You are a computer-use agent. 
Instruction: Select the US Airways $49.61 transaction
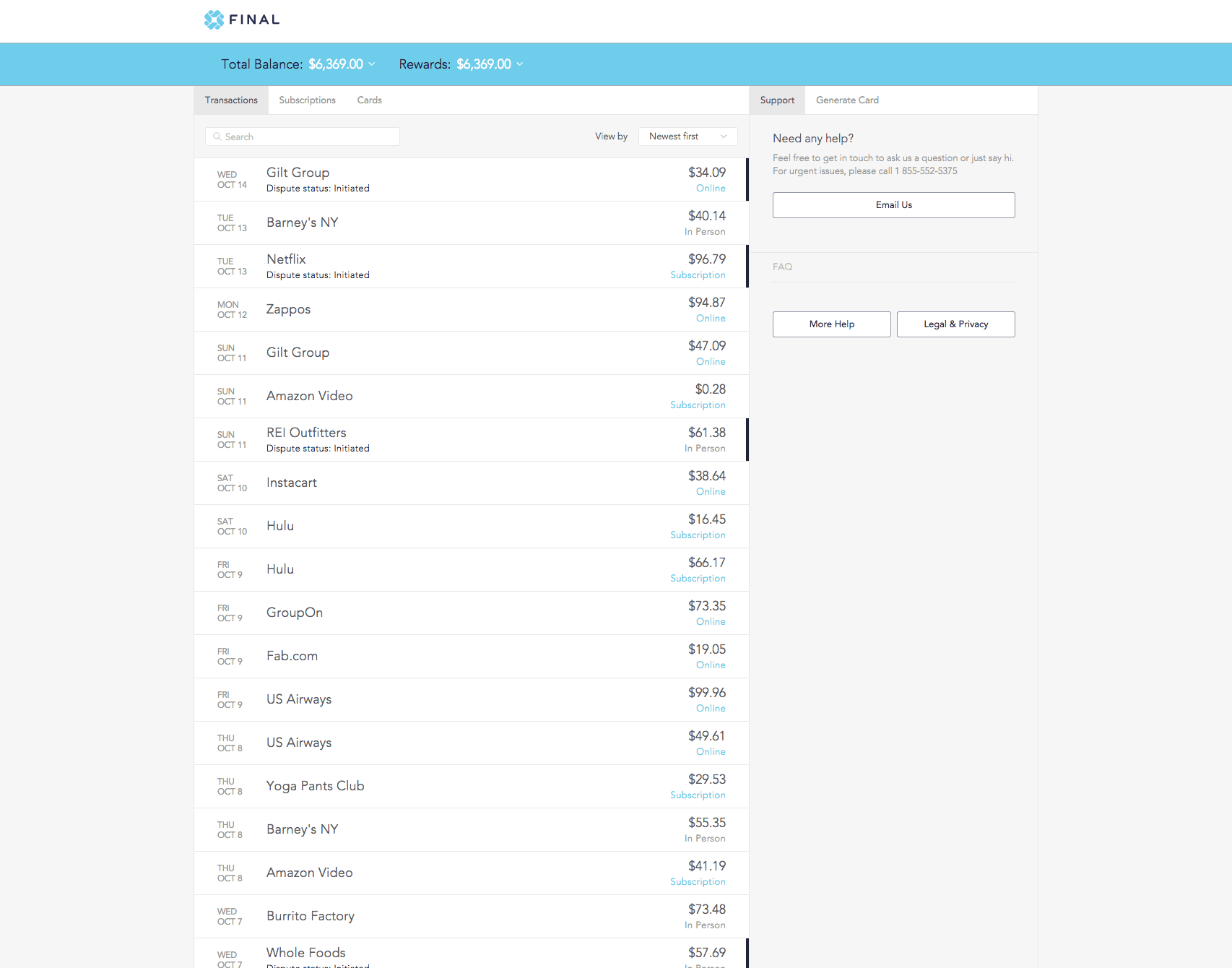pos(471,743)
